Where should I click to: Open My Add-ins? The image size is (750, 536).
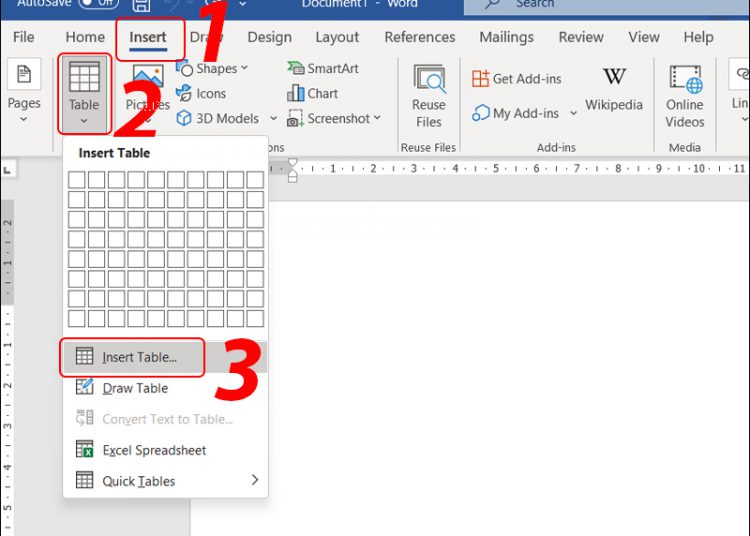tap(515, 113)
